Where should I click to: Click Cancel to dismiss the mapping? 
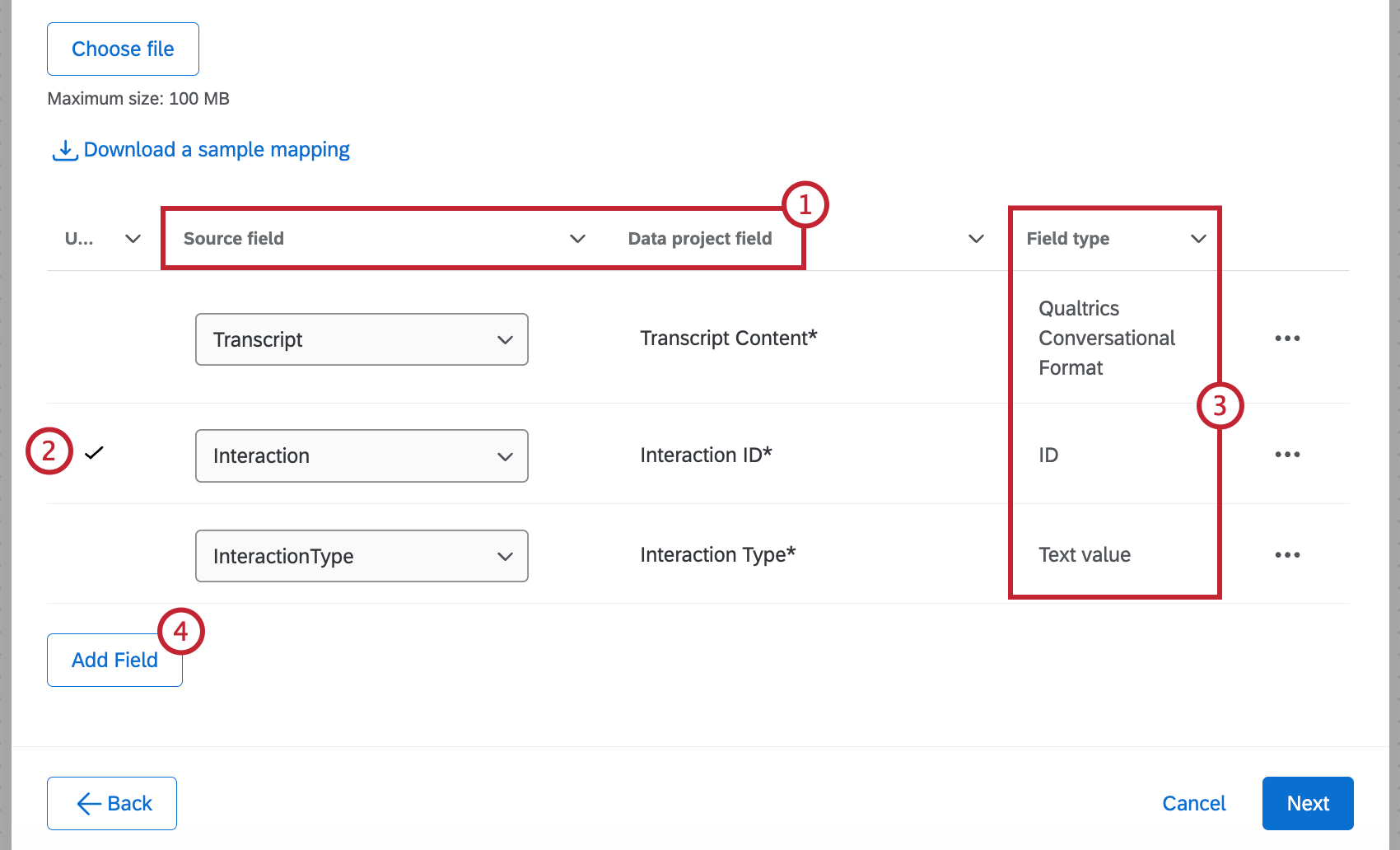[1193, 803]
